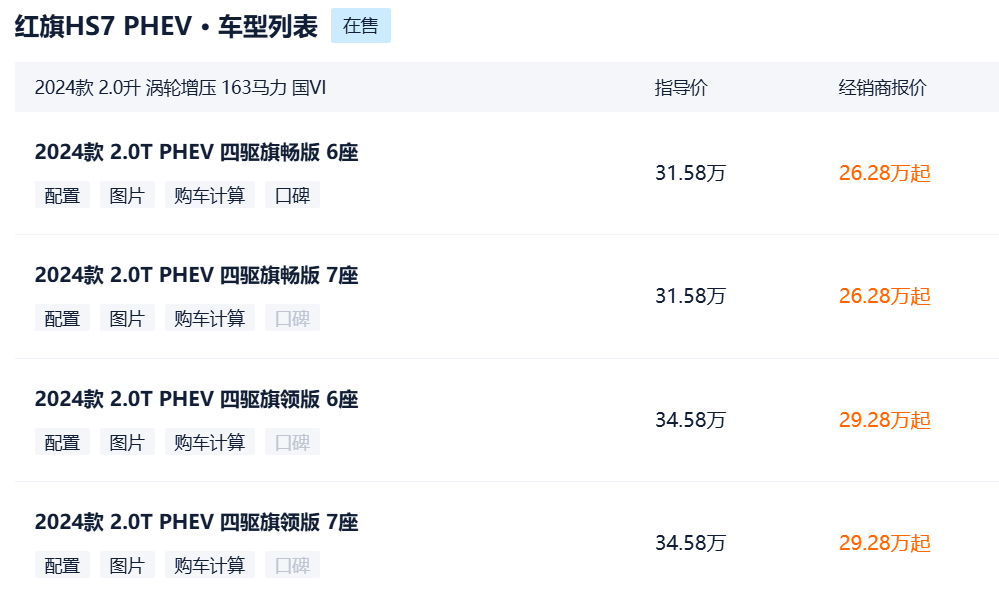Open 购车计算 for 四驱旗领版 6座

pyautogui.click(x=209, y=442)
